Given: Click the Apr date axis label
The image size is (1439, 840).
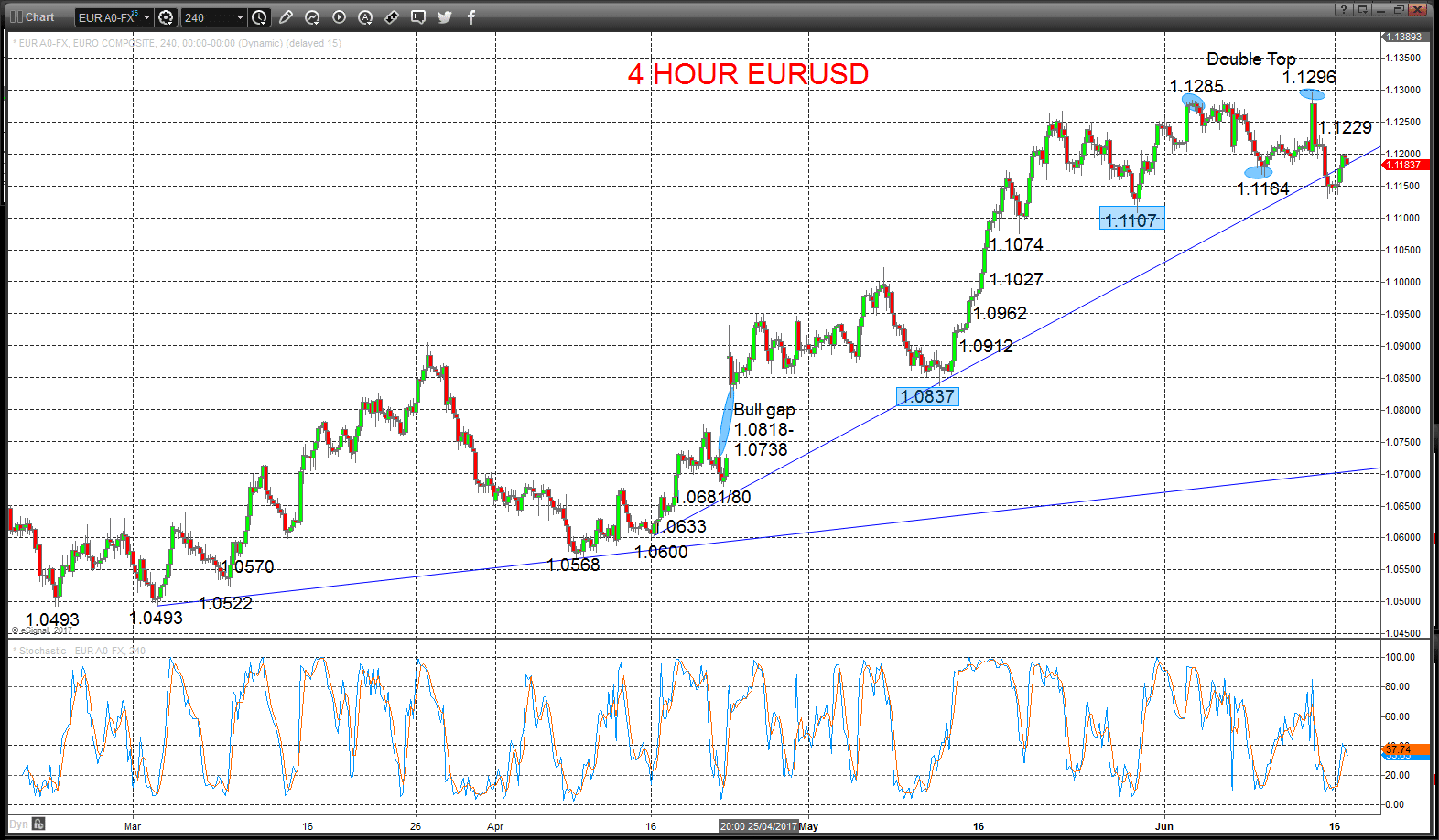Looking at the screenshot, I should pos(495,826).
